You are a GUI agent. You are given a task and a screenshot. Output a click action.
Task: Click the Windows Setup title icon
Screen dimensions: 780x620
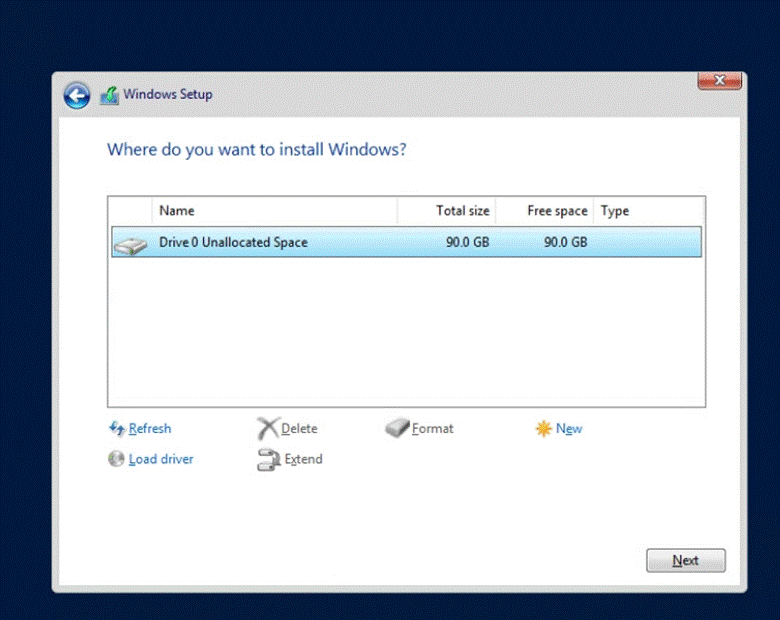pos(109,95)
